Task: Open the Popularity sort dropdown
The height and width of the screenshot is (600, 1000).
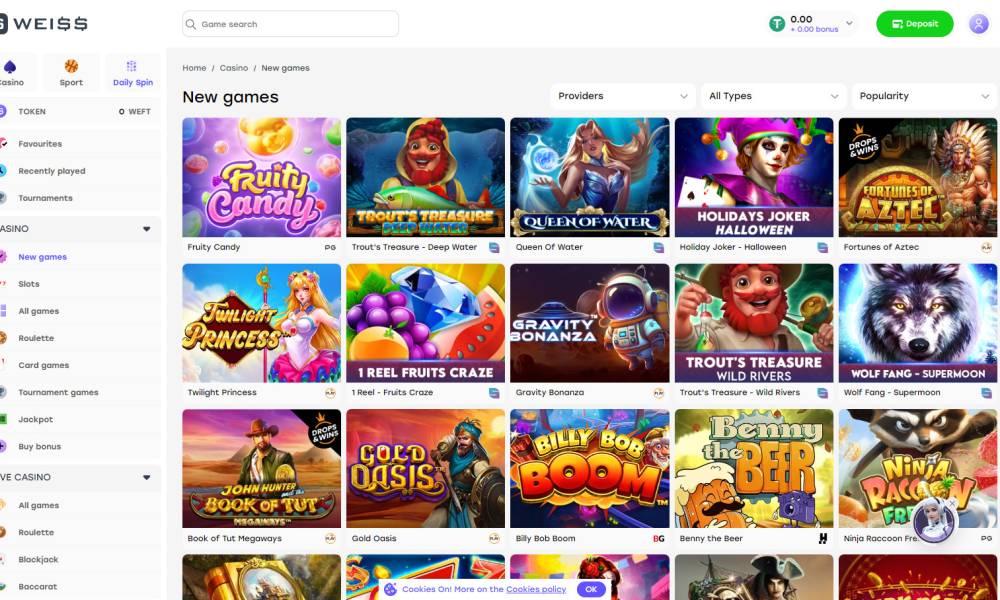Action: (924, 96)
